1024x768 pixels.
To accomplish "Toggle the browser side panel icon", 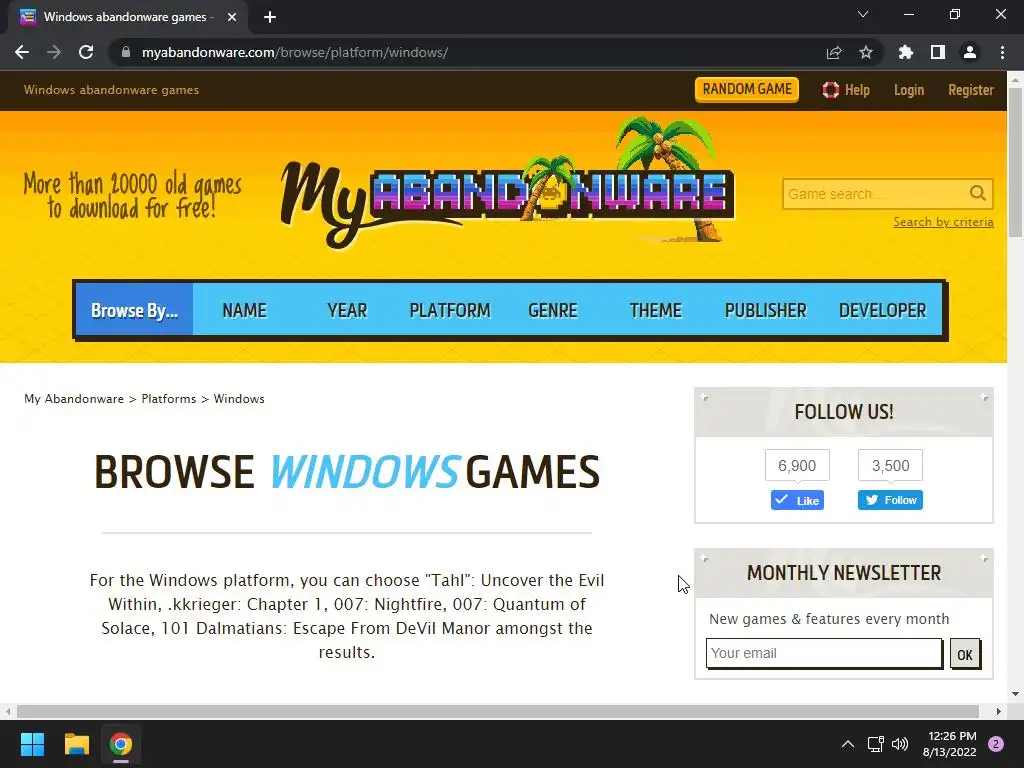I will [937, 52].
